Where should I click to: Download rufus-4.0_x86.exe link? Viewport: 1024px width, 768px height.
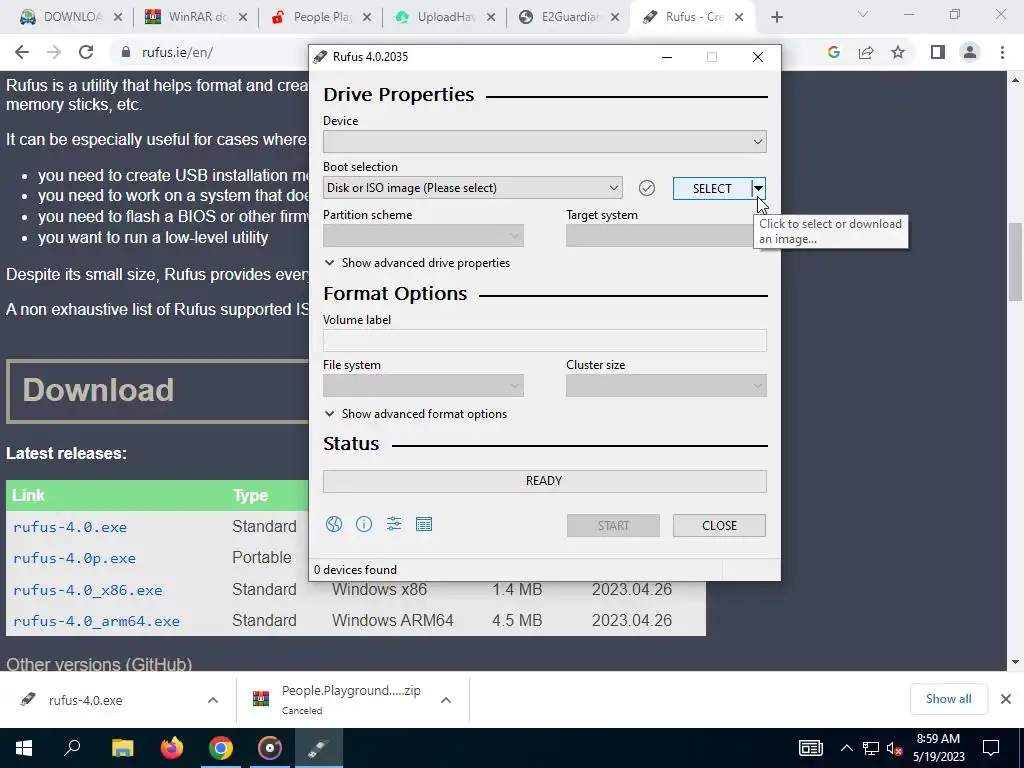(88, 590)
